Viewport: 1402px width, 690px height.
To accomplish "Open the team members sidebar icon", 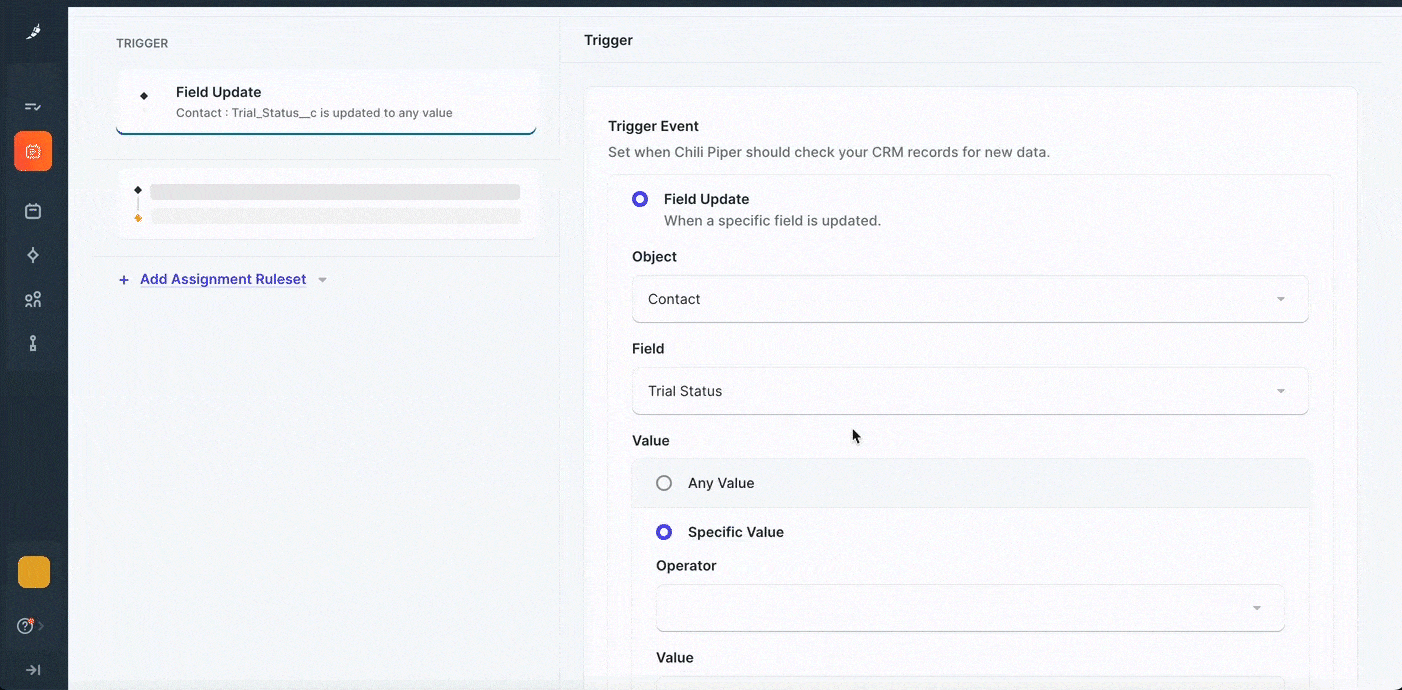I will pyautogui.click(x=33, y=299).
